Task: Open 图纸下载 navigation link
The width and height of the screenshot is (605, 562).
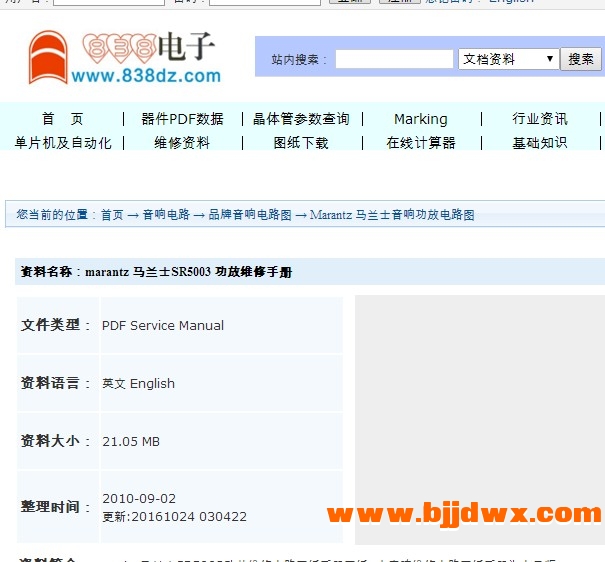Action: click(x=301, y=143)
